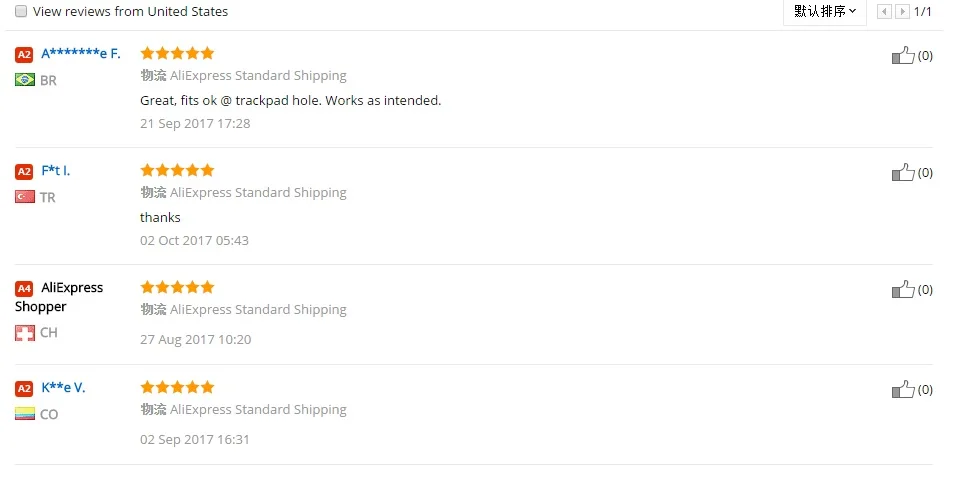
Task: Open the profile of F*t I.
Action: [x=56, y=171]
